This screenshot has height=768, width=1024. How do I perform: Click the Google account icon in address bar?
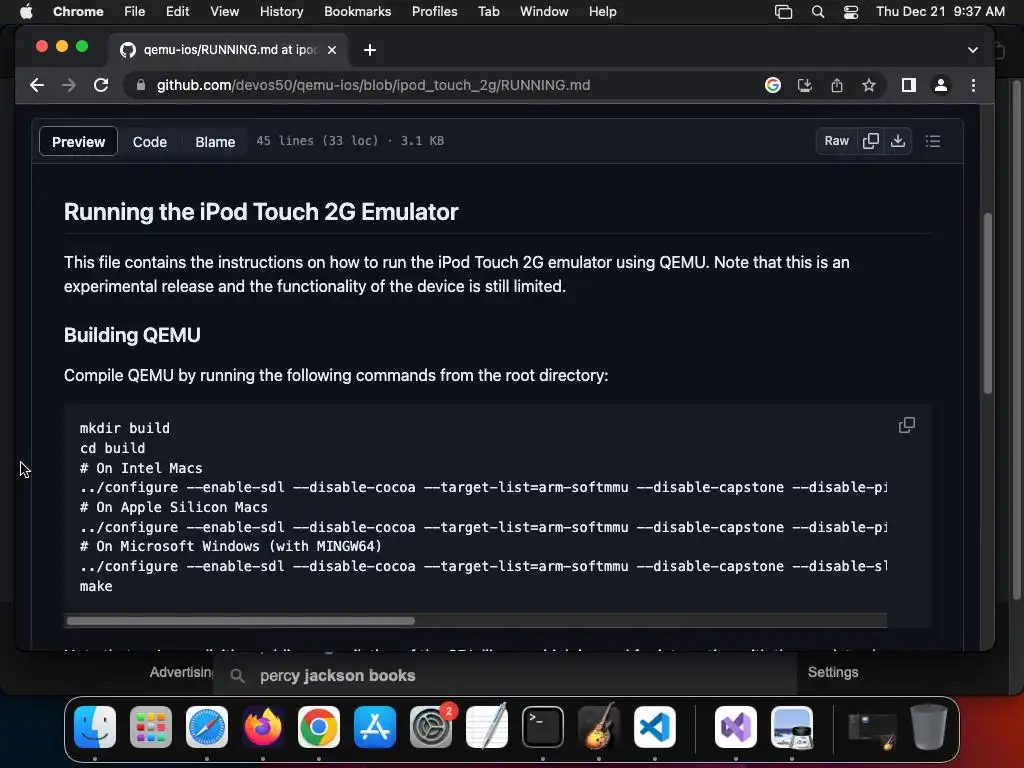pyautogui.click(x=773, y=85)
